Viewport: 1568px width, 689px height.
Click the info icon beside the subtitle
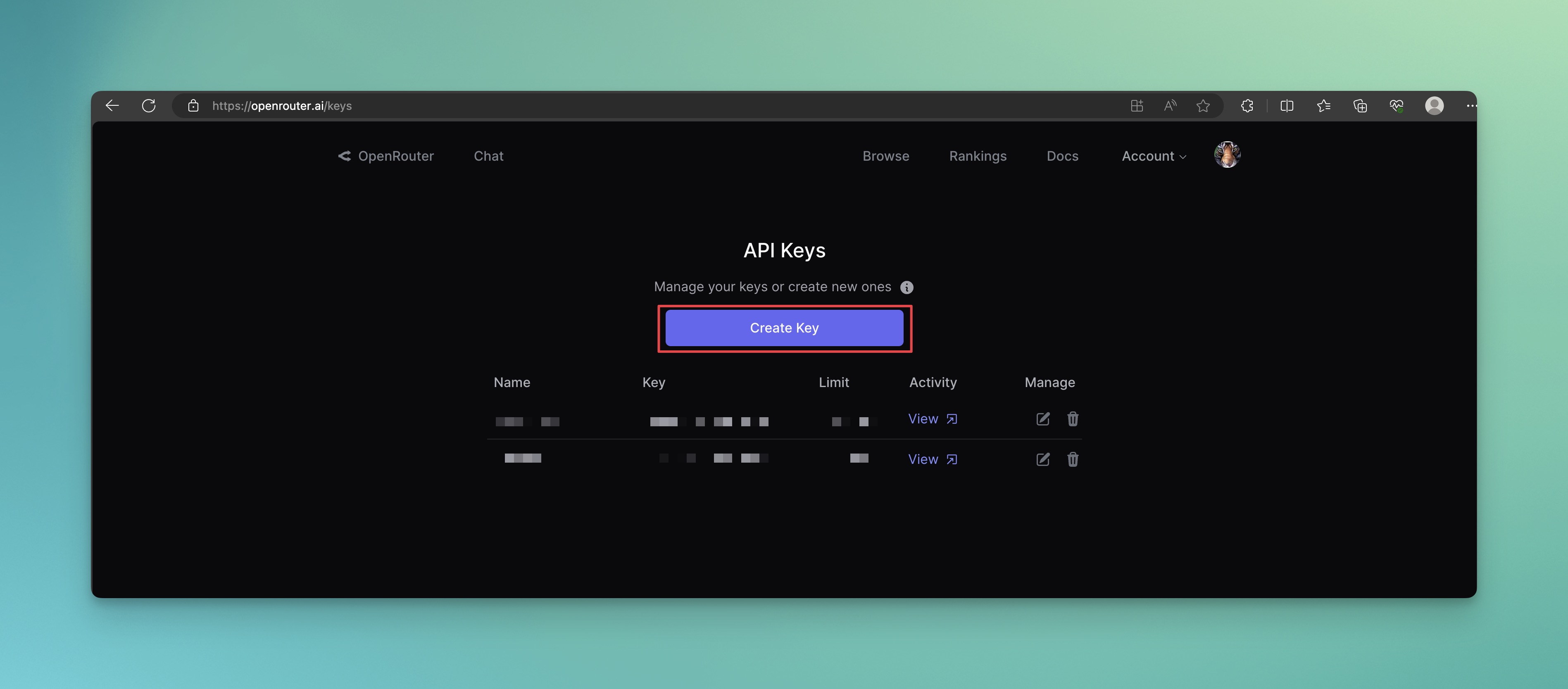tap(907, 287)
